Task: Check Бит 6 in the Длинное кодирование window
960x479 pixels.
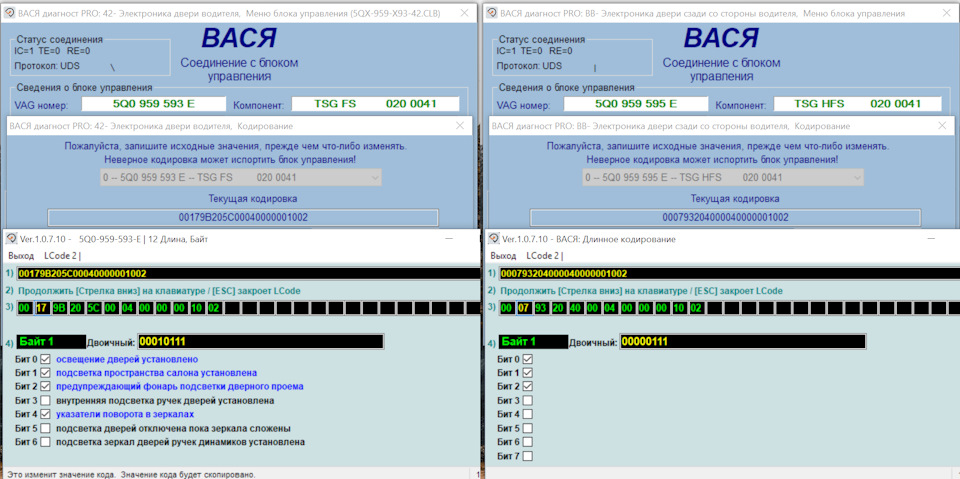Action: (527, 442)
